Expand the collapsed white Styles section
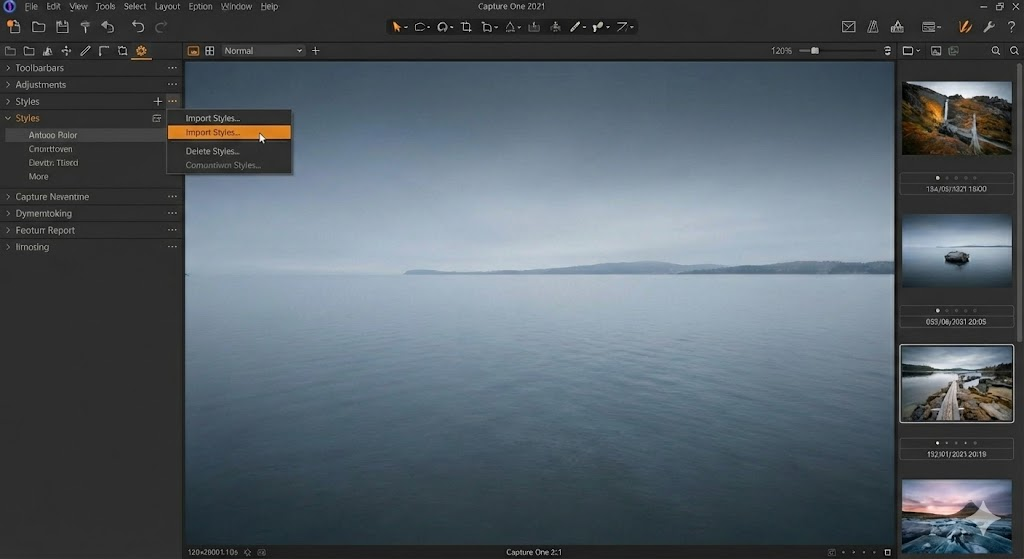The image size is (1024, 559). coord(8,101)
